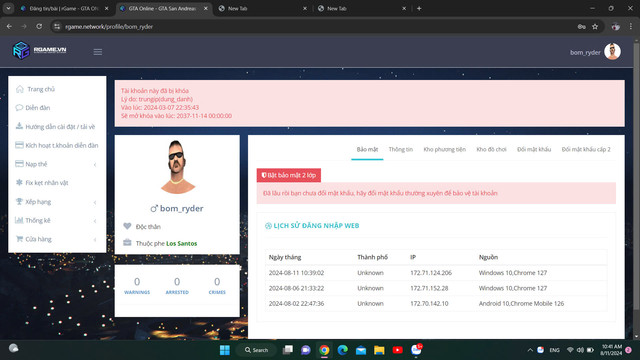Click the download icon beside Hướng dẫn cài đặt
This screenshot has height=360, width=640.
pos(19,126)
